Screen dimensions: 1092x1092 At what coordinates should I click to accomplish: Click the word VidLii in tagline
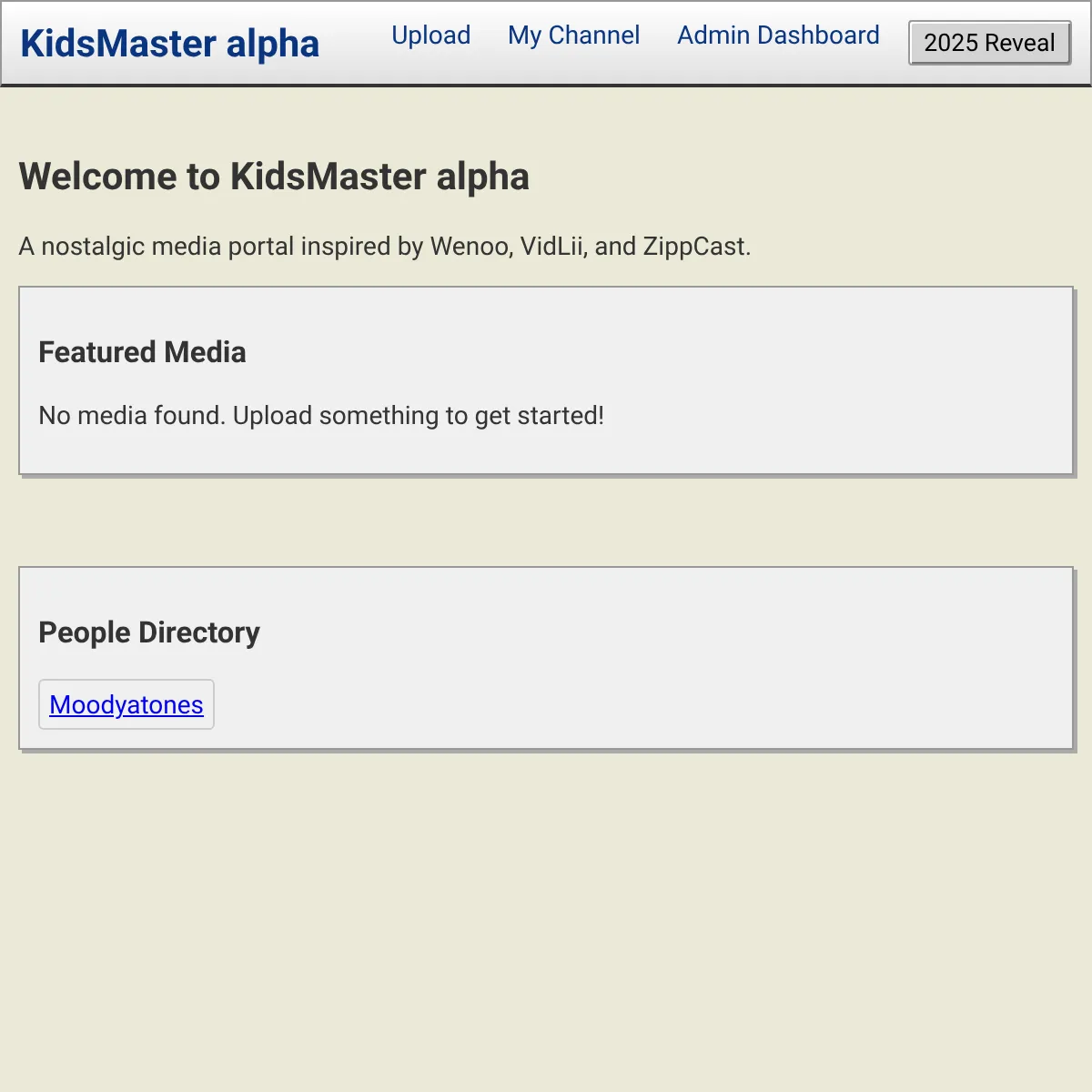553,247
